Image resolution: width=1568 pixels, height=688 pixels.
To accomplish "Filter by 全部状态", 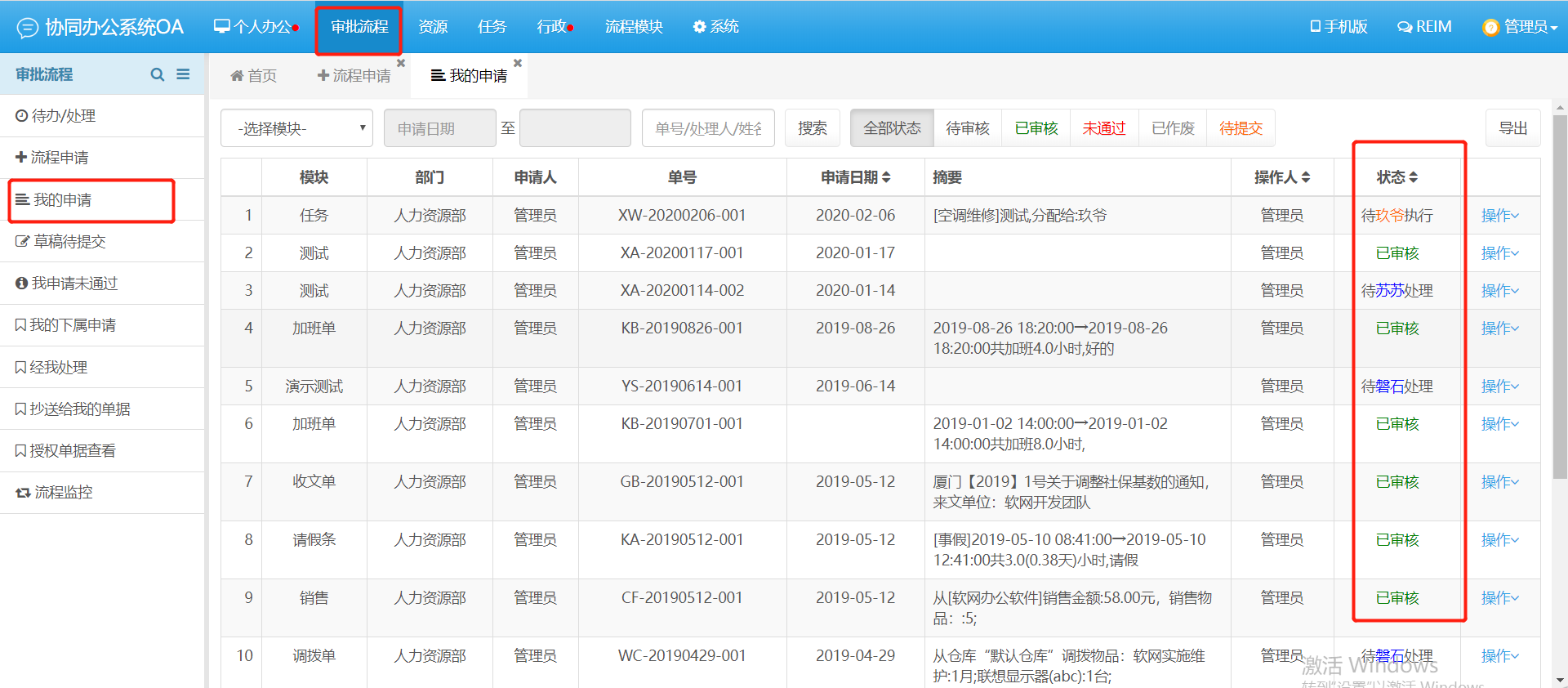I will pyautogui.click(x=892, y=128).
